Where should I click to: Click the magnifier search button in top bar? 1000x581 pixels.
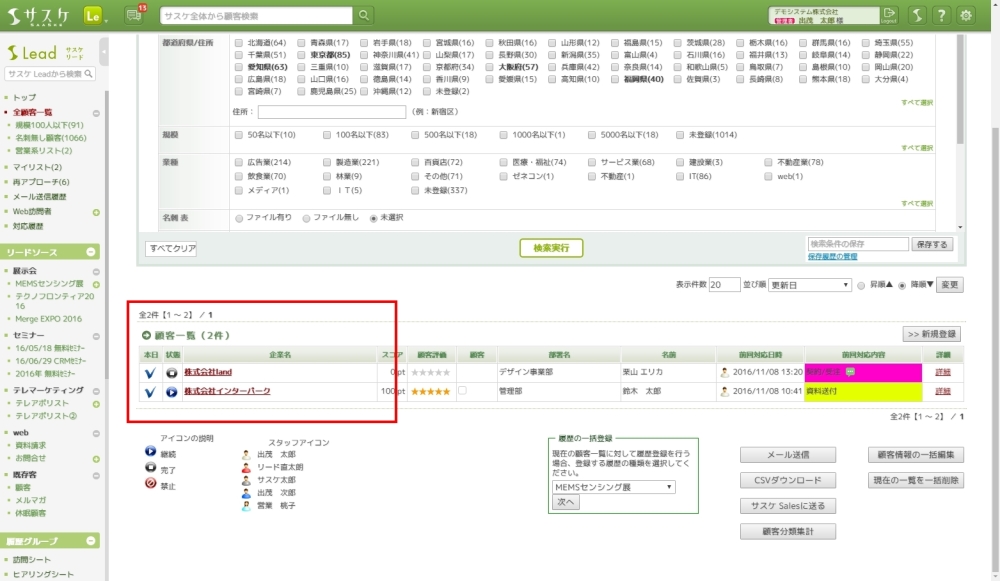[365, 15]
